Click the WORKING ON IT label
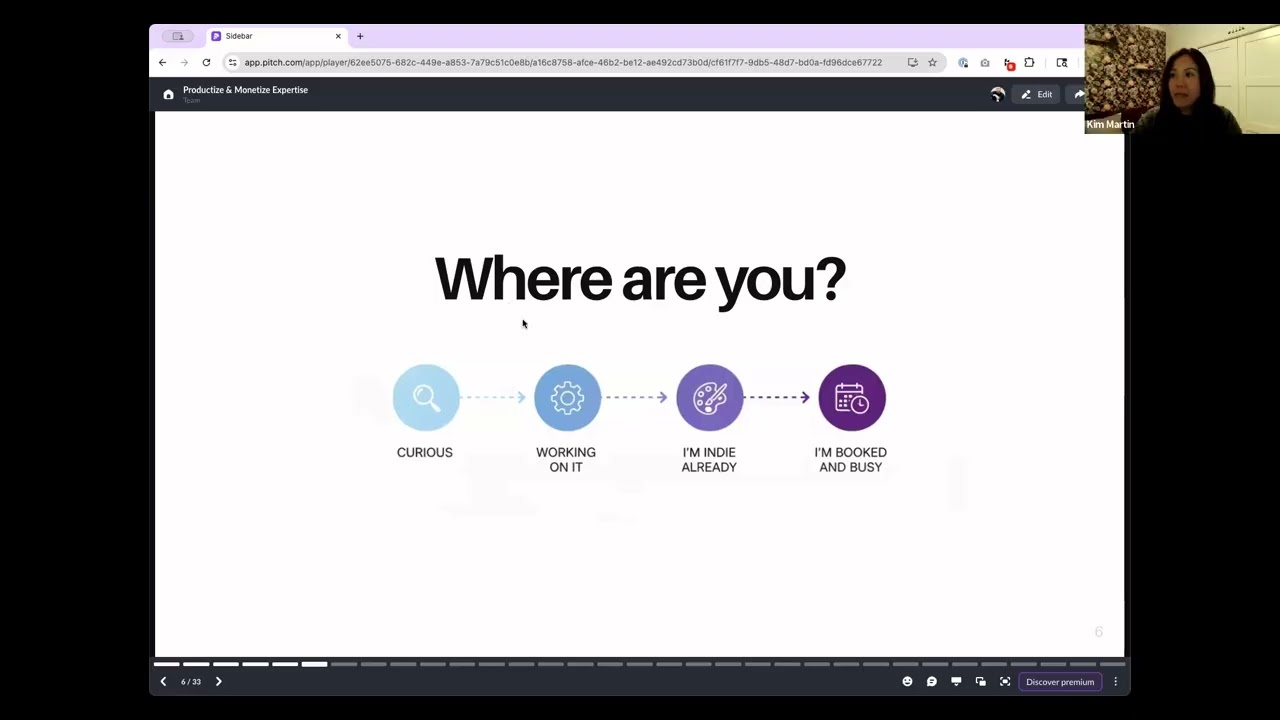Viewport: 1280px width, 720px height. coord(566,460)
